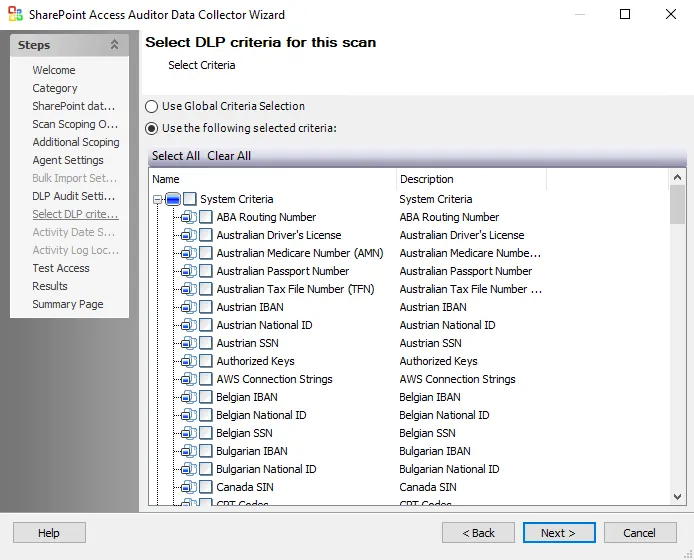The height and width of the screenshot is (560, 694).
Task: Click the scrollbar up arrow
Action: coord(677,177)
